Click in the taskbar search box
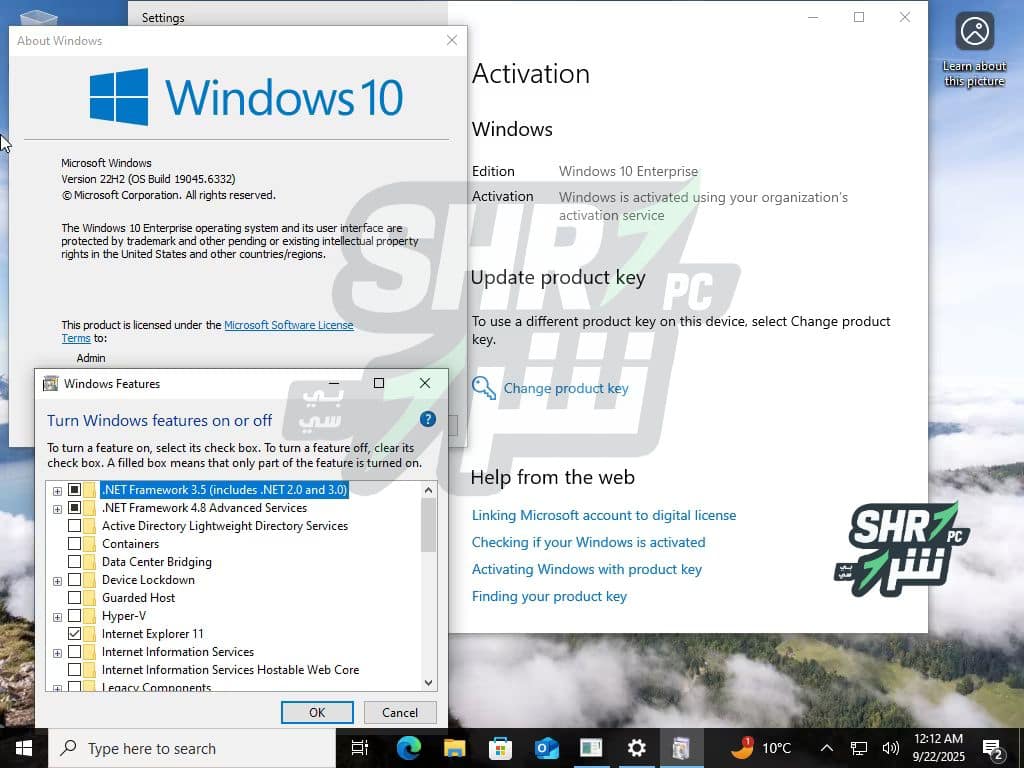This screenshot has height=768, width=1024. 190,748
